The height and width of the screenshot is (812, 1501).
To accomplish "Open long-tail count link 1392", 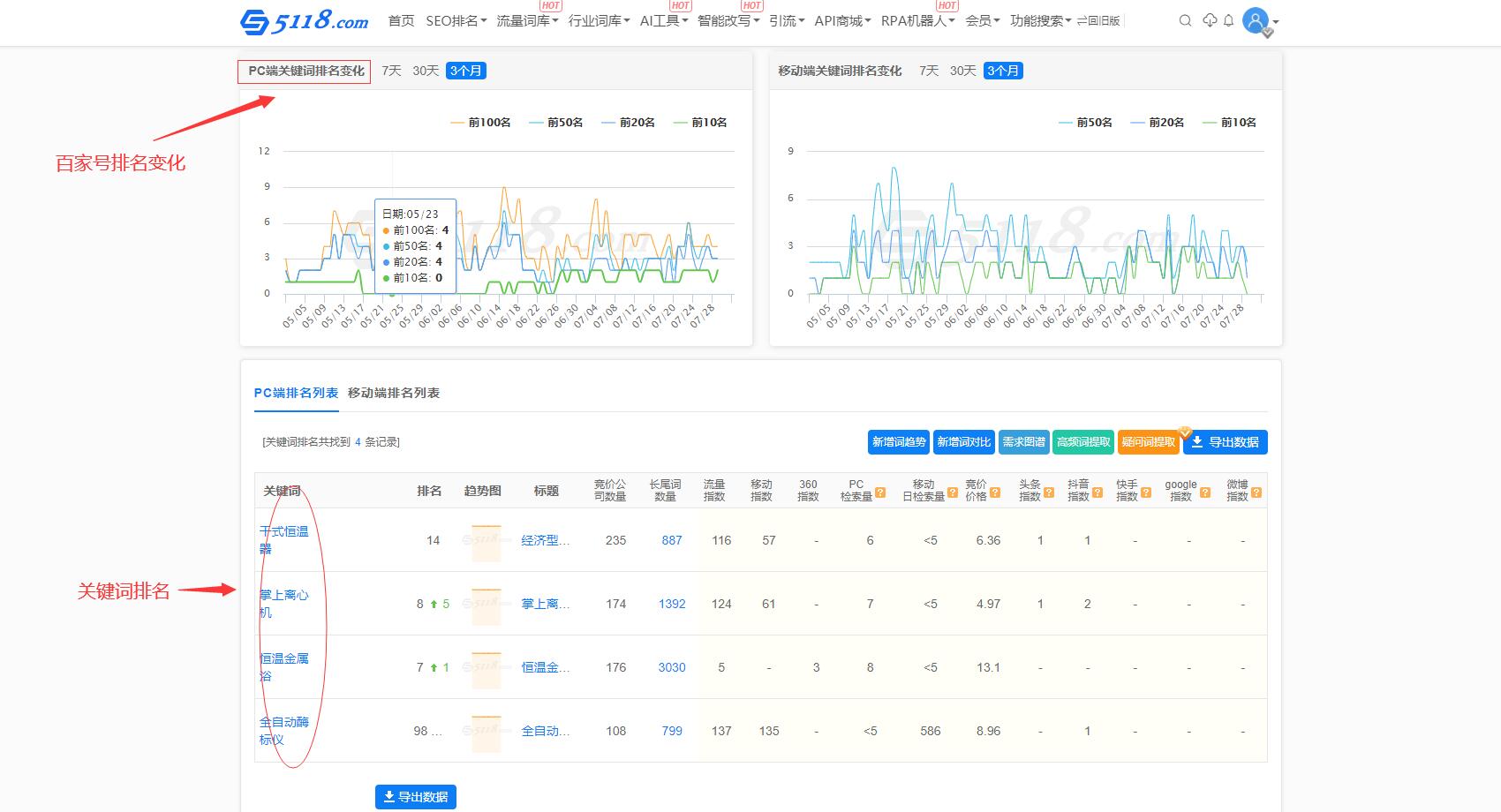I will click(672, 604).
